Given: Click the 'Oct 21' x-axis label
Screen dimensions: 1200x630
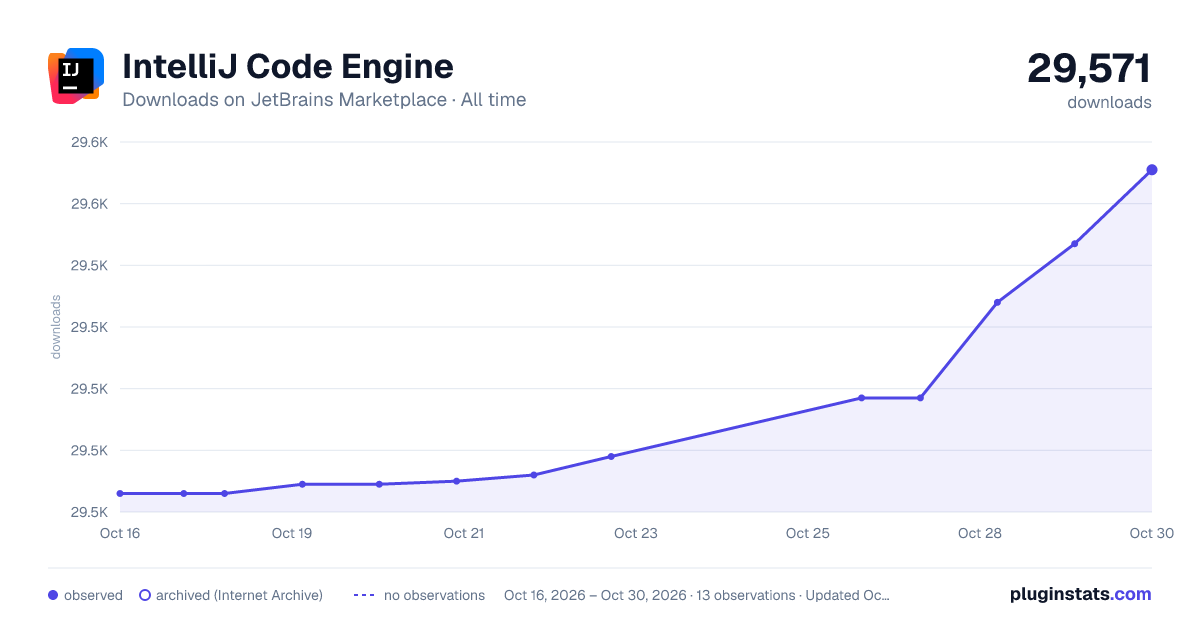Looking at the screenshot, I should click(464, 533).
